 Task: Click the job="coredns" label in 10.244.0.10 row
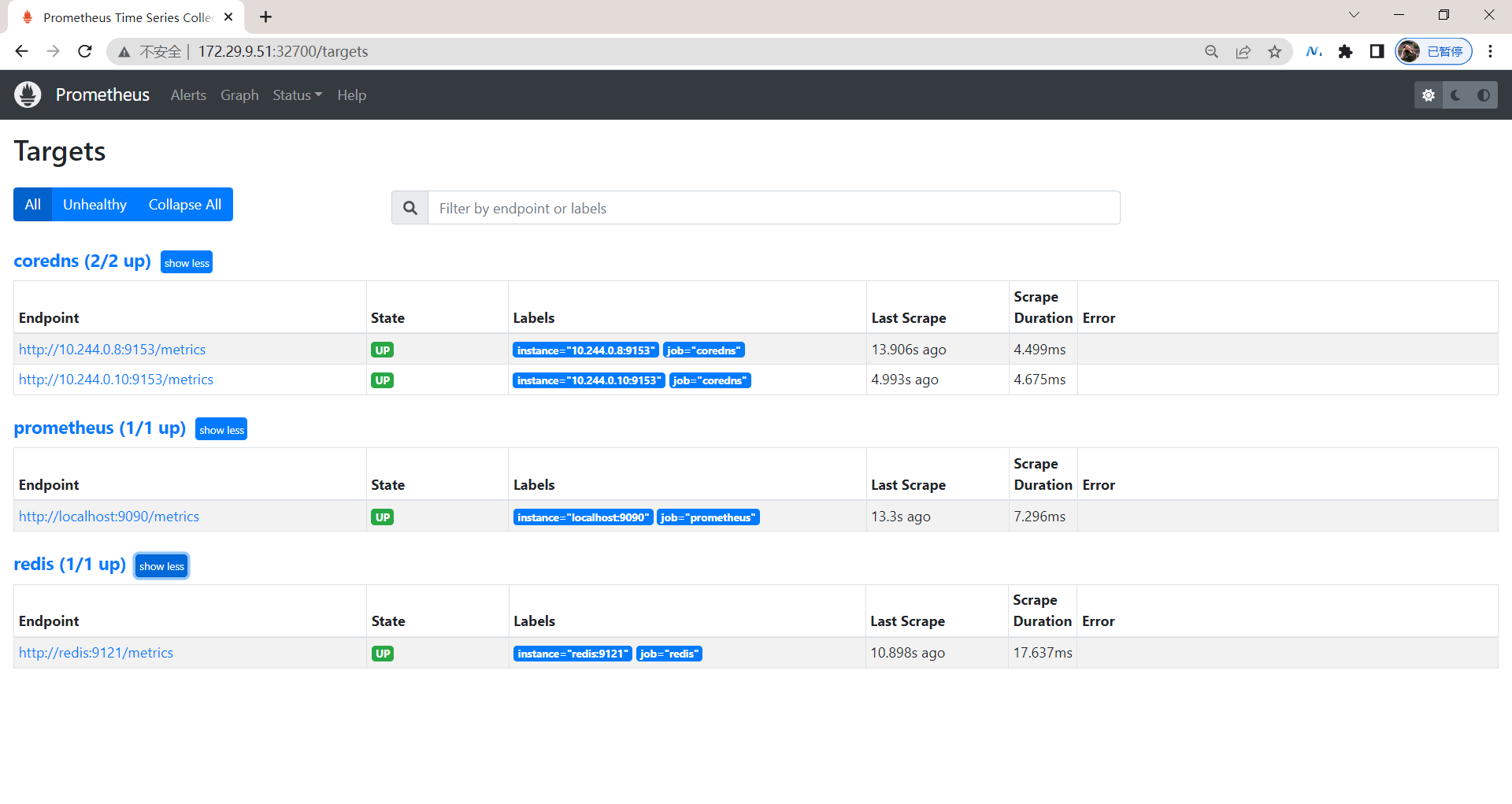tap(710, 380)
